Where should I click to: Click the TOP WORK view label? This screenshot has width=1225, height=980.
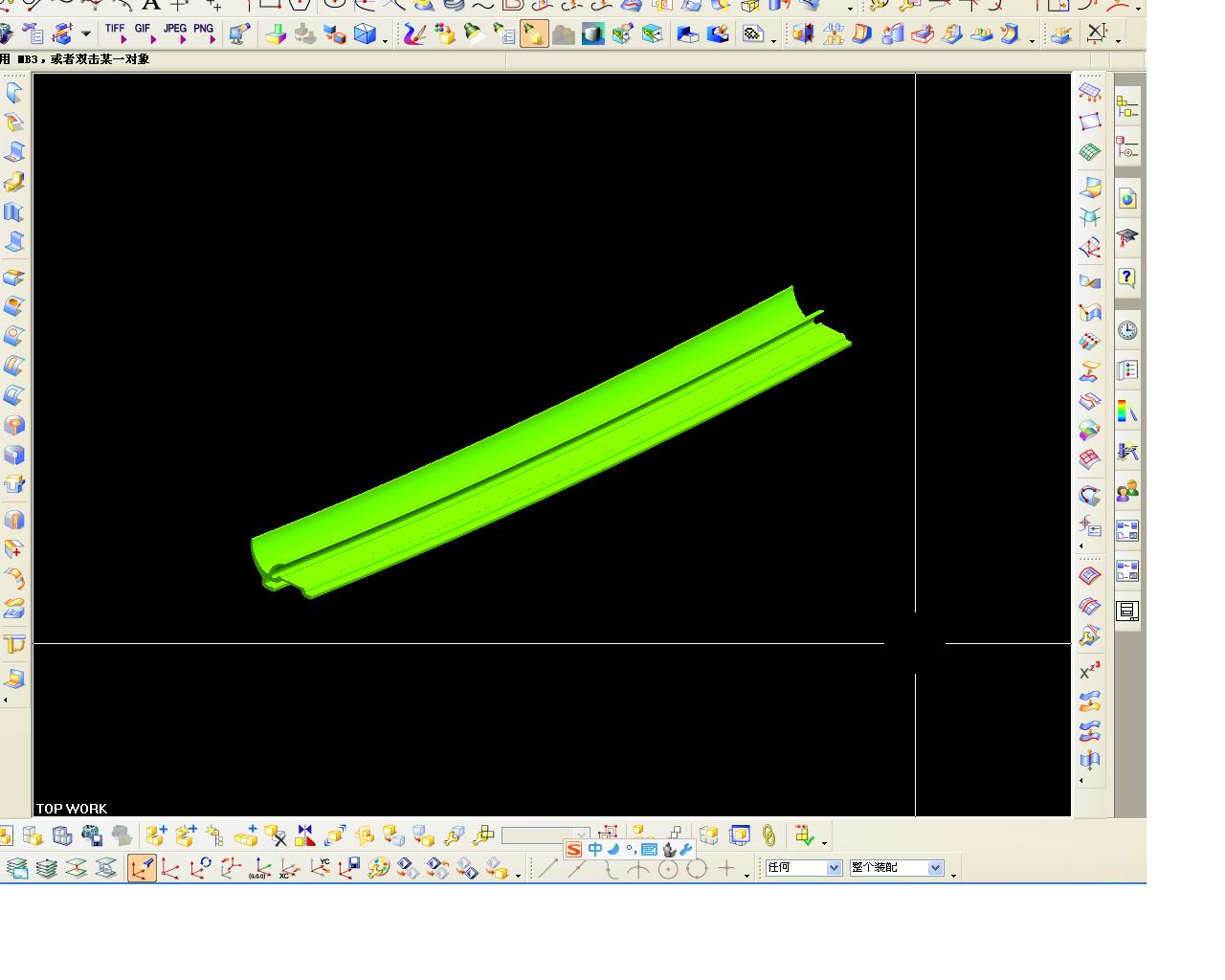click(x=72, y=809)
